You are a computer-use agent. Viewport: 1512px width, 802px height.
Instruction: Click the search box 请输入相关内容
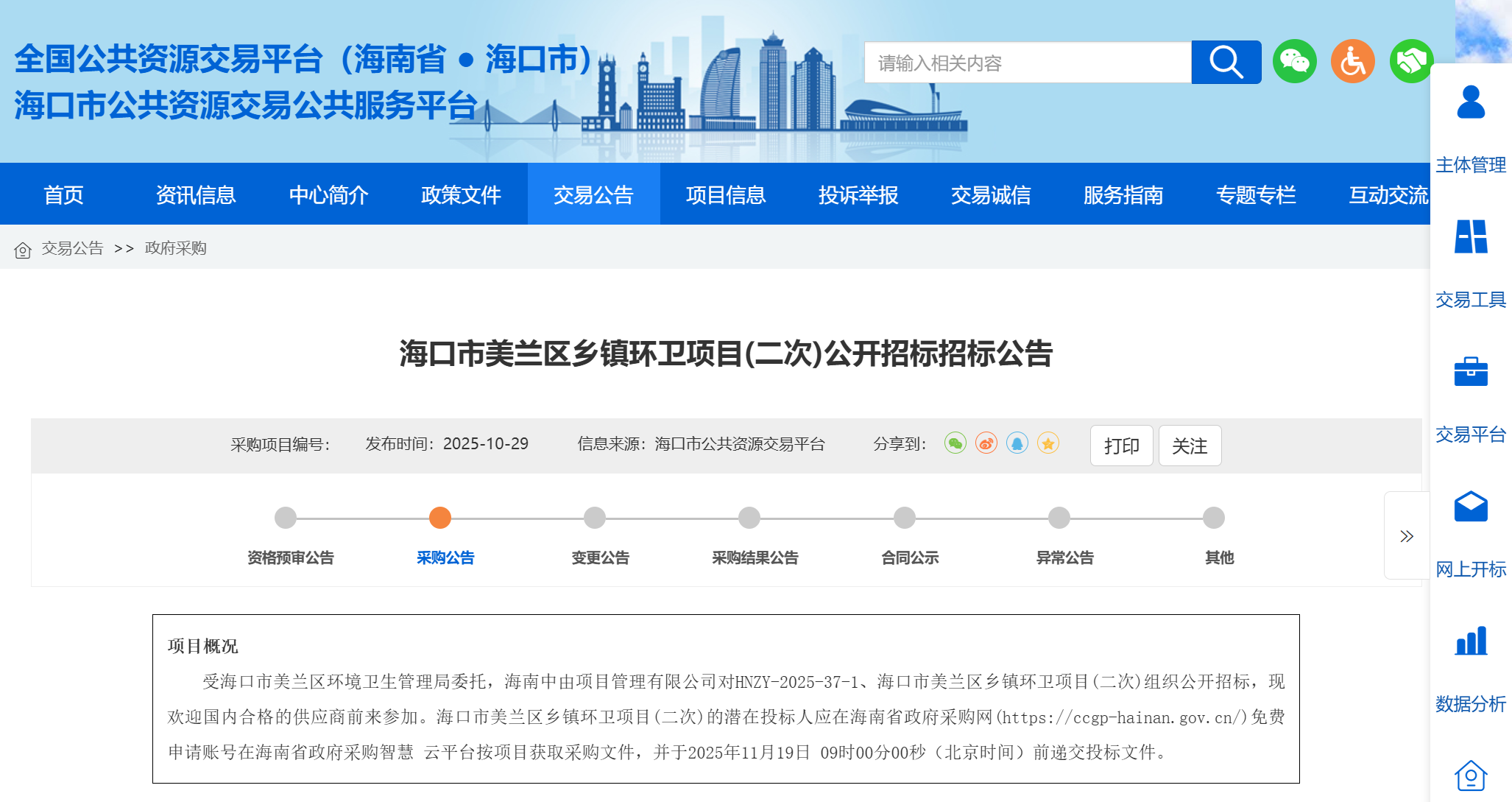click(x=1027, y=63)
